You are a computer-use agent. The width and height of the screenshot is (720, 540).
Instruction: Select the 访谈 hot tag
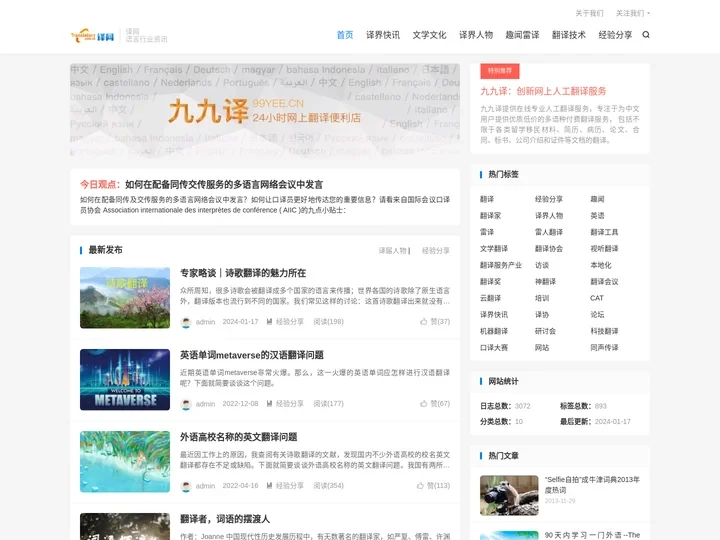coord(542,265)
